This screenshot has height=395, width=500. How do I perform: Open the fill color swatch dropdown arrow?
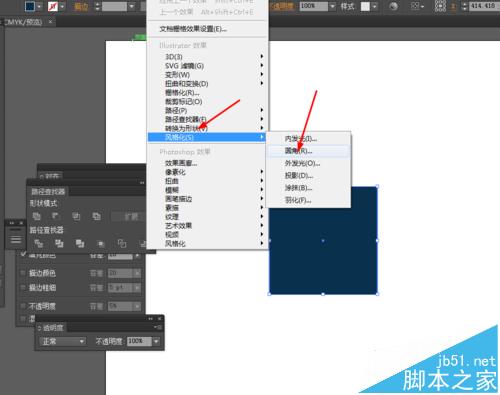point(39,6)
